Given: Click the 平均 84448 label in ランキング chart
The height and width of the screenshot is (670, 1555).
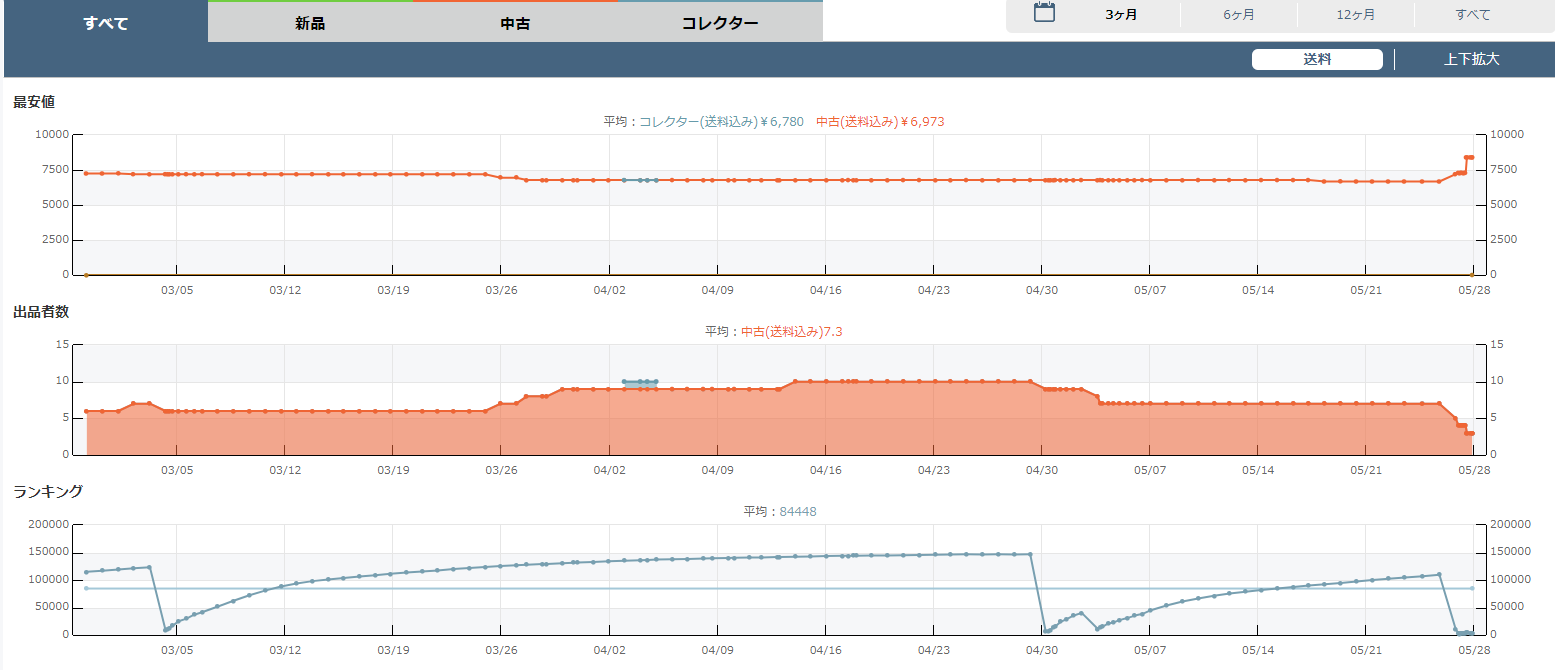Looking at the screenshot, I should (780, 512).
